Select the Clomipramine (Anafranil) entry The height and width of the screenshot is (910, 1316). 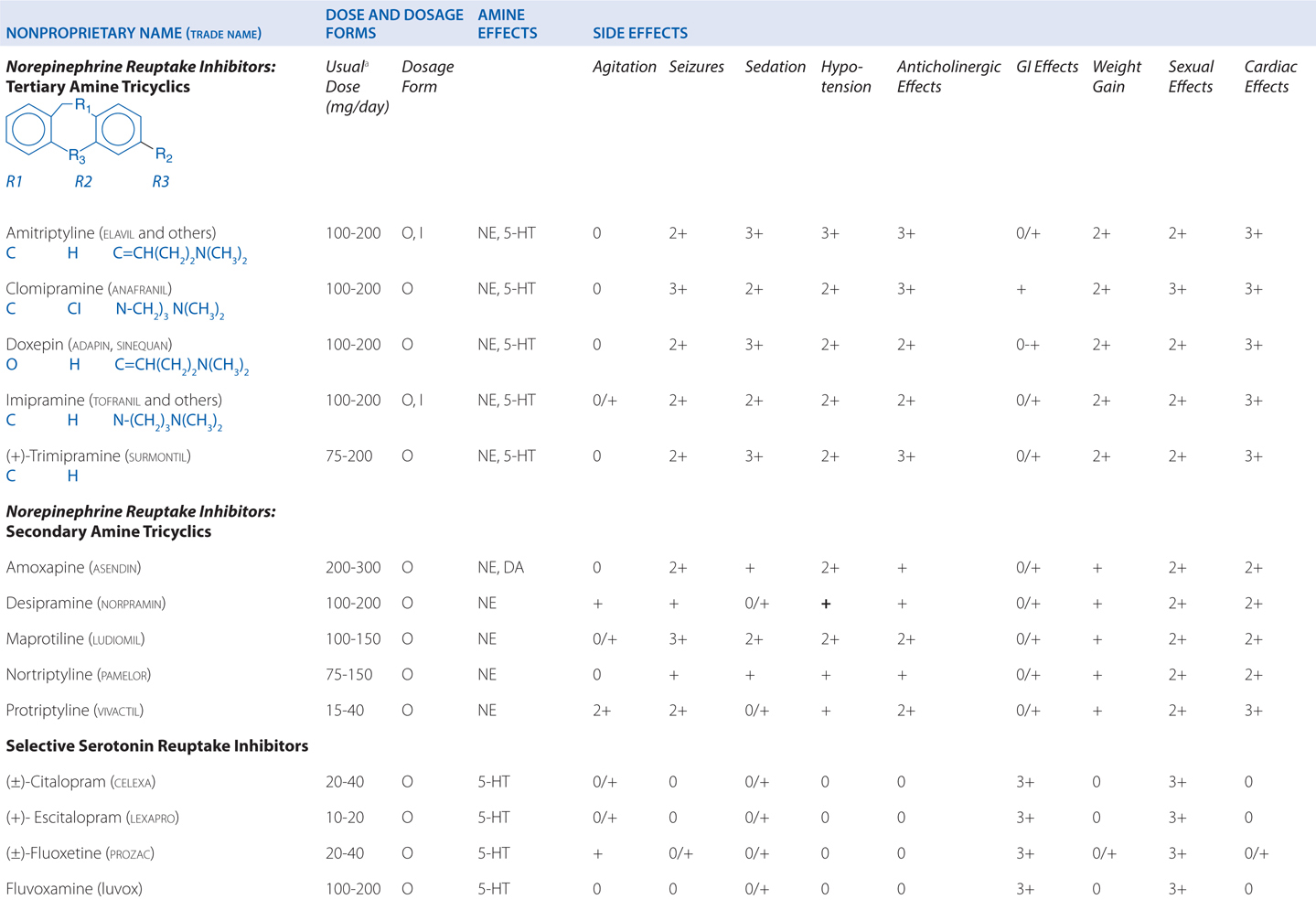point(89,289)
